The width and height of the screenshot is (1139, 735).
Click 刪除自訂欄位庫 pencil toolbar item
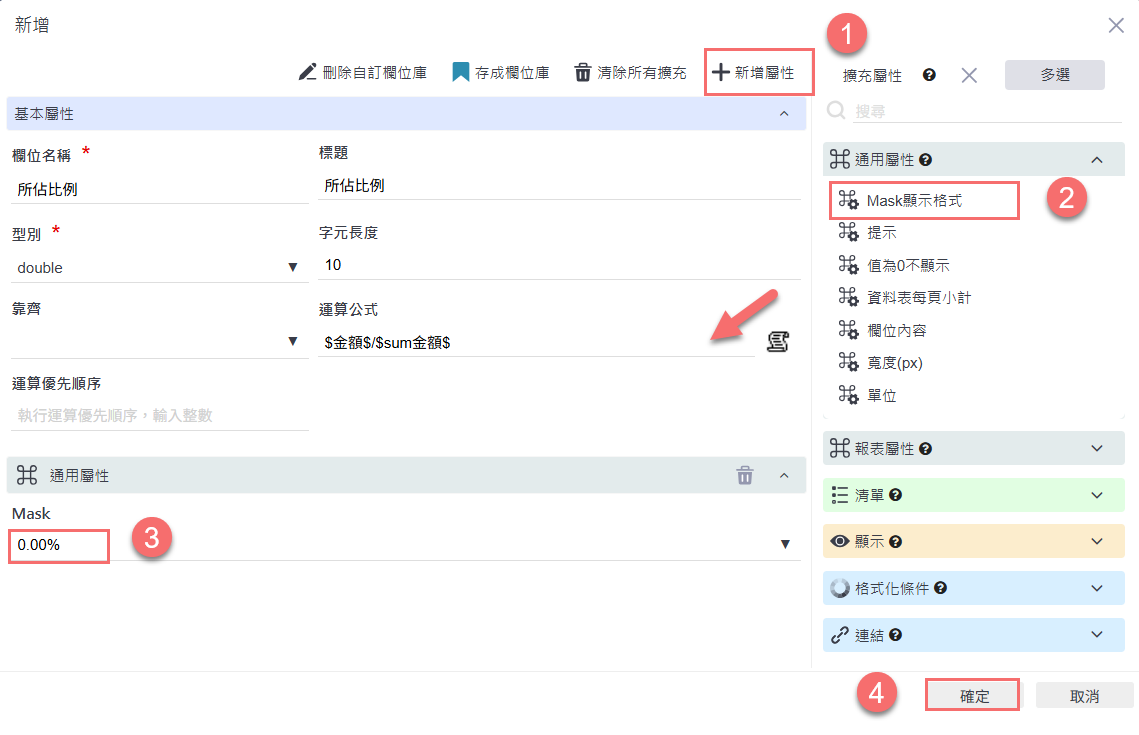click(363, 73)
